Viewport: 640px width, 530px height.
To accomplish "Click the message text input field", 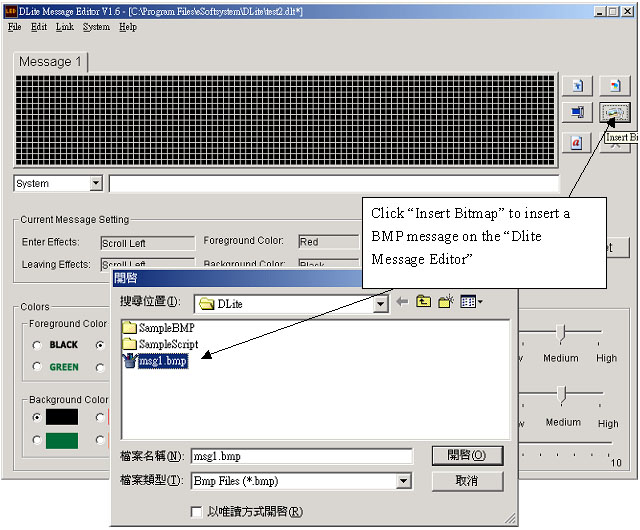I will [334, 184].
